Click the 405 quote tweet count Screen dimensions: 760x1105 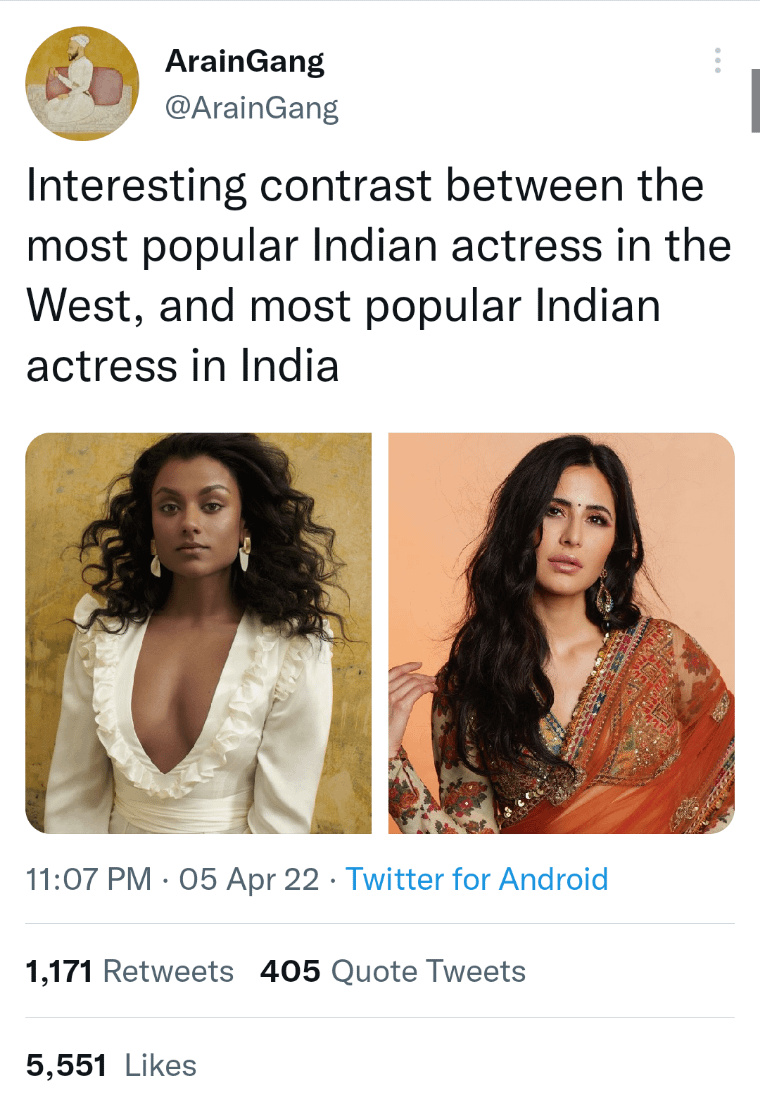pyautogui.click(x=290, y=971)
